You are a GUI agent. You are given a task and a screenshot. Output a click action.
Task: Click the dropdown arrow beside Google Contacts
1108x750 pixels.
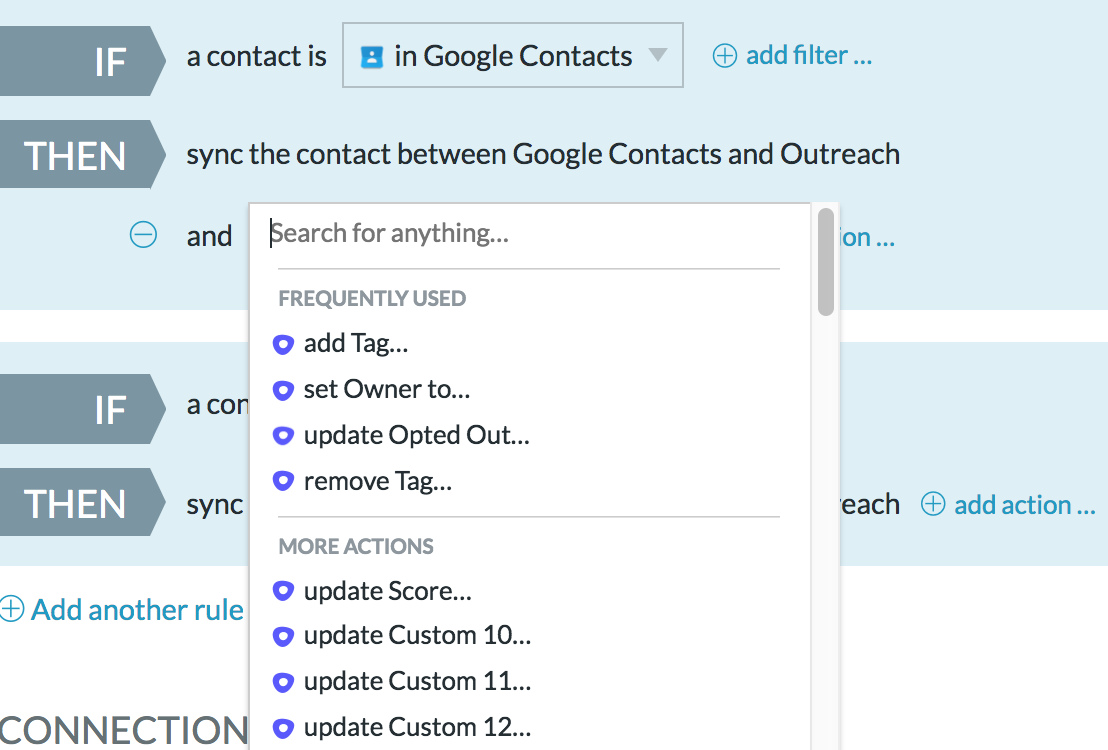coord(658,54)
